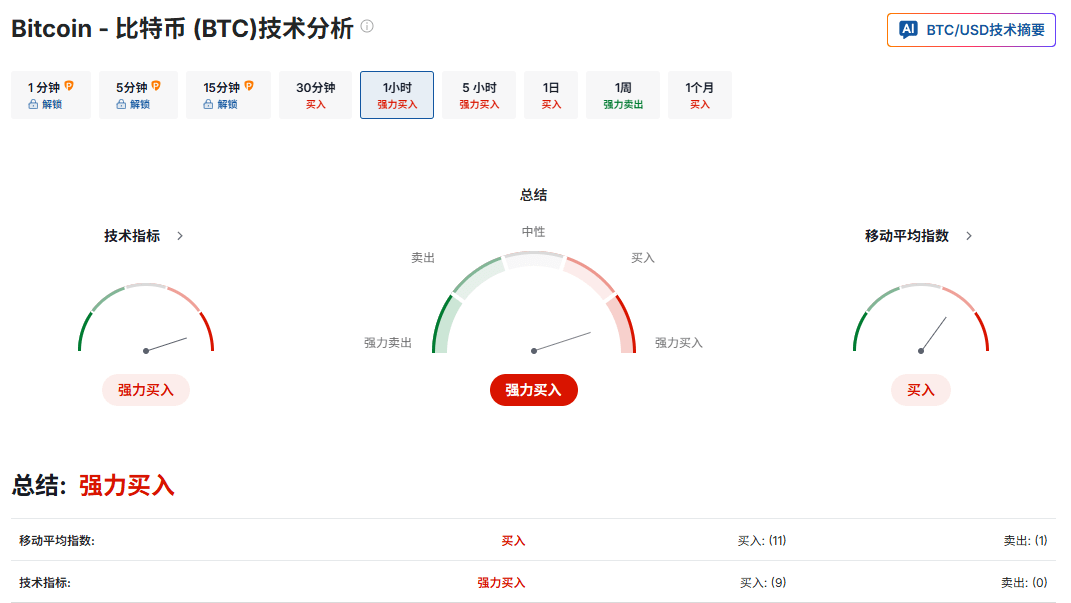The height and width of the screenshot is (603, 1071).
Task: Click the Bitcoin - 比特币 (BTC)技术分析 page title
Action: point(182,29)
